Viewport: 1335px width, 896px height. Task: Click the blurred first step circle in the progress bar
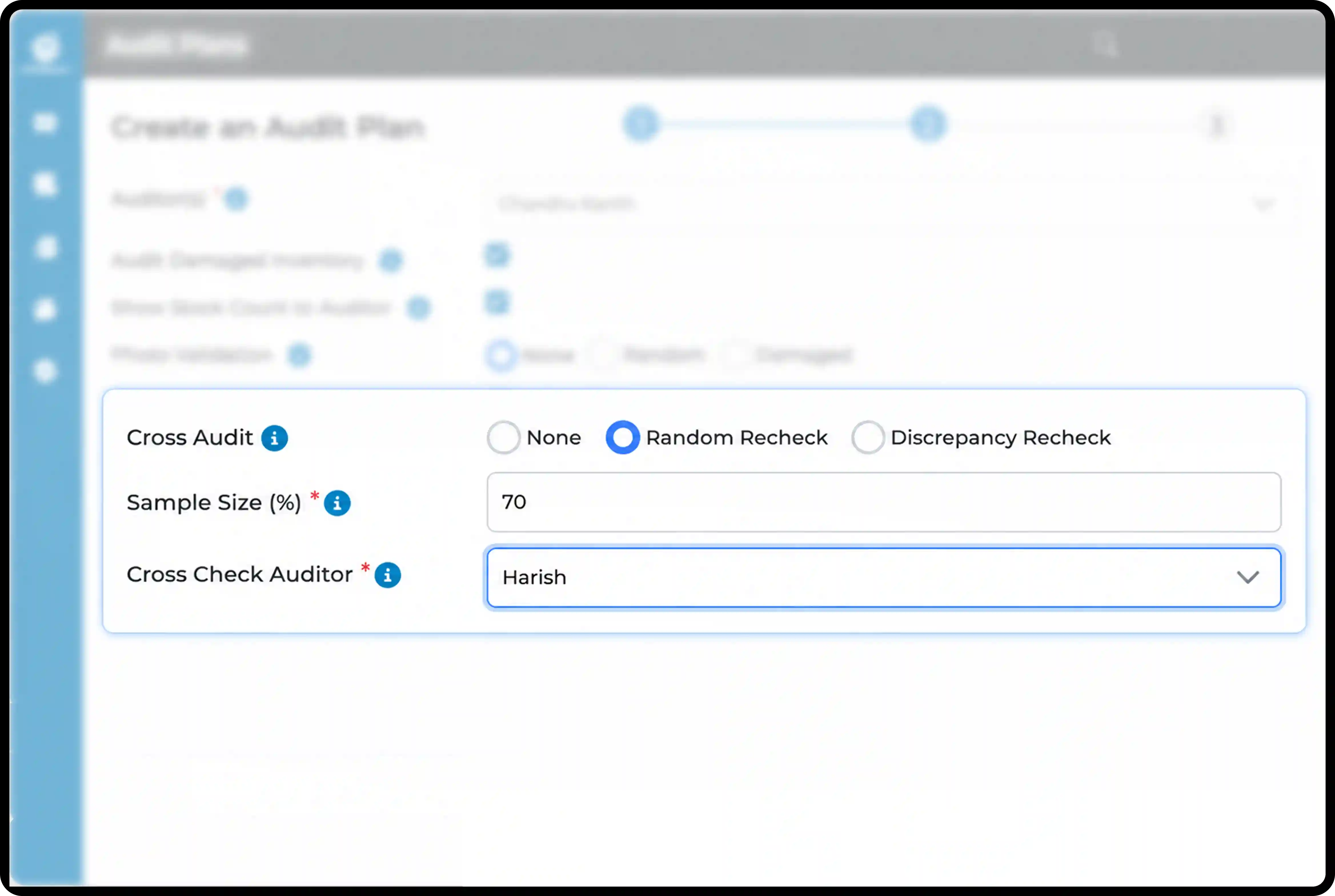pyautogui.click(x=641, y=124)
